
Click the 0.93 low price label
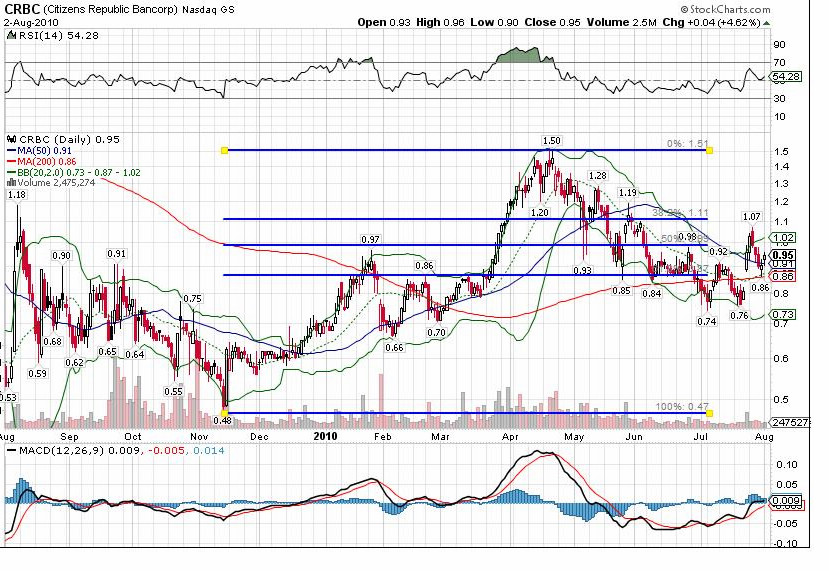583,270
